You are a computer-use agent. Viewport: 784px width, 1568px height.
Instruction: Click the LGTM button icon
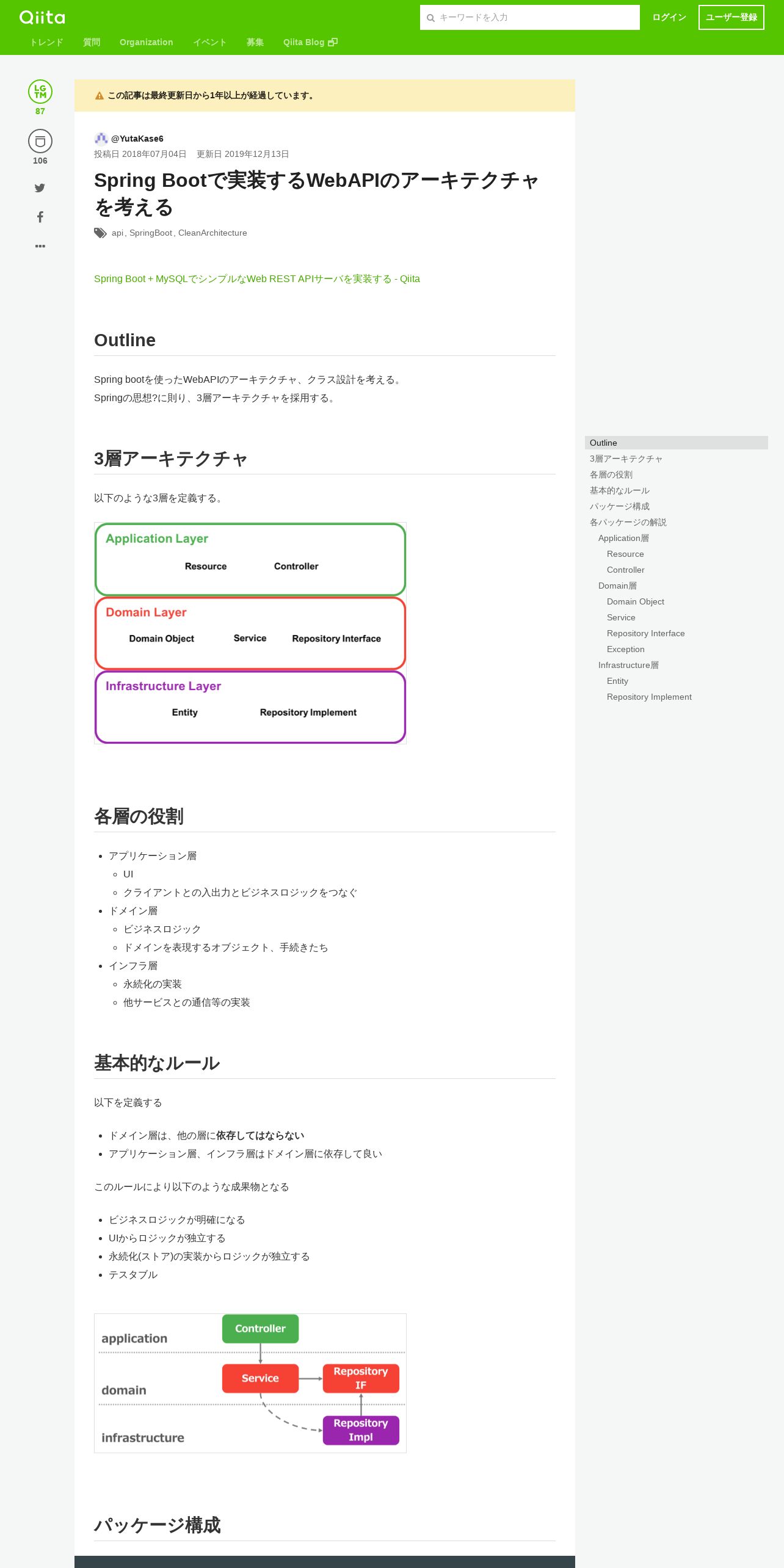pyautogui.click(x=40, y=92)
